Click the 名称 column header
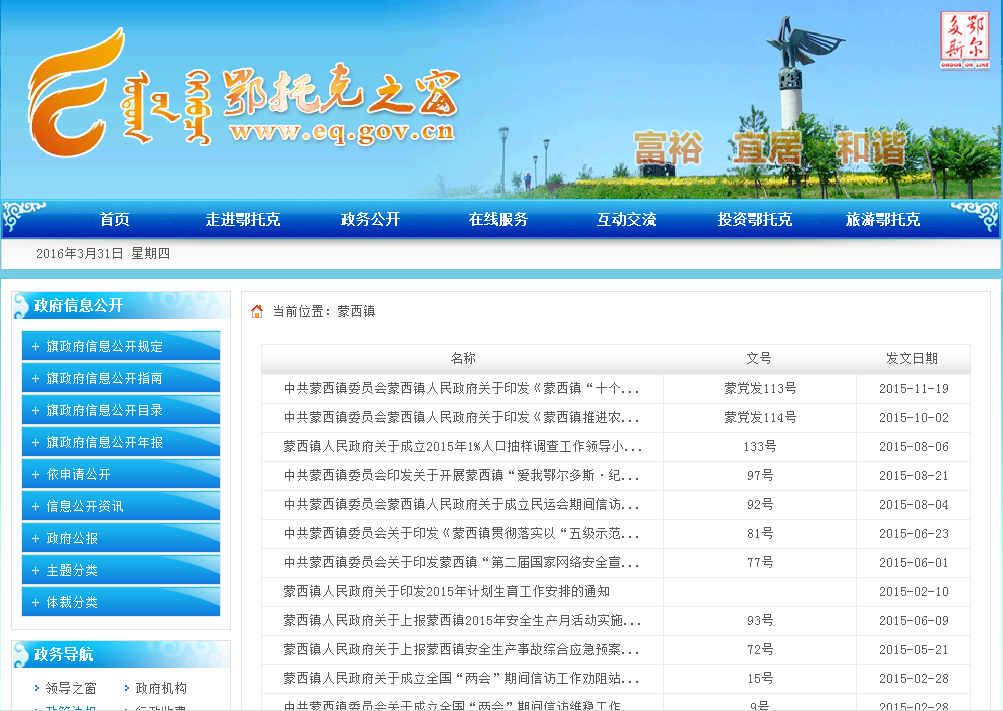The image size is (1003, 711). pos(463,359)
